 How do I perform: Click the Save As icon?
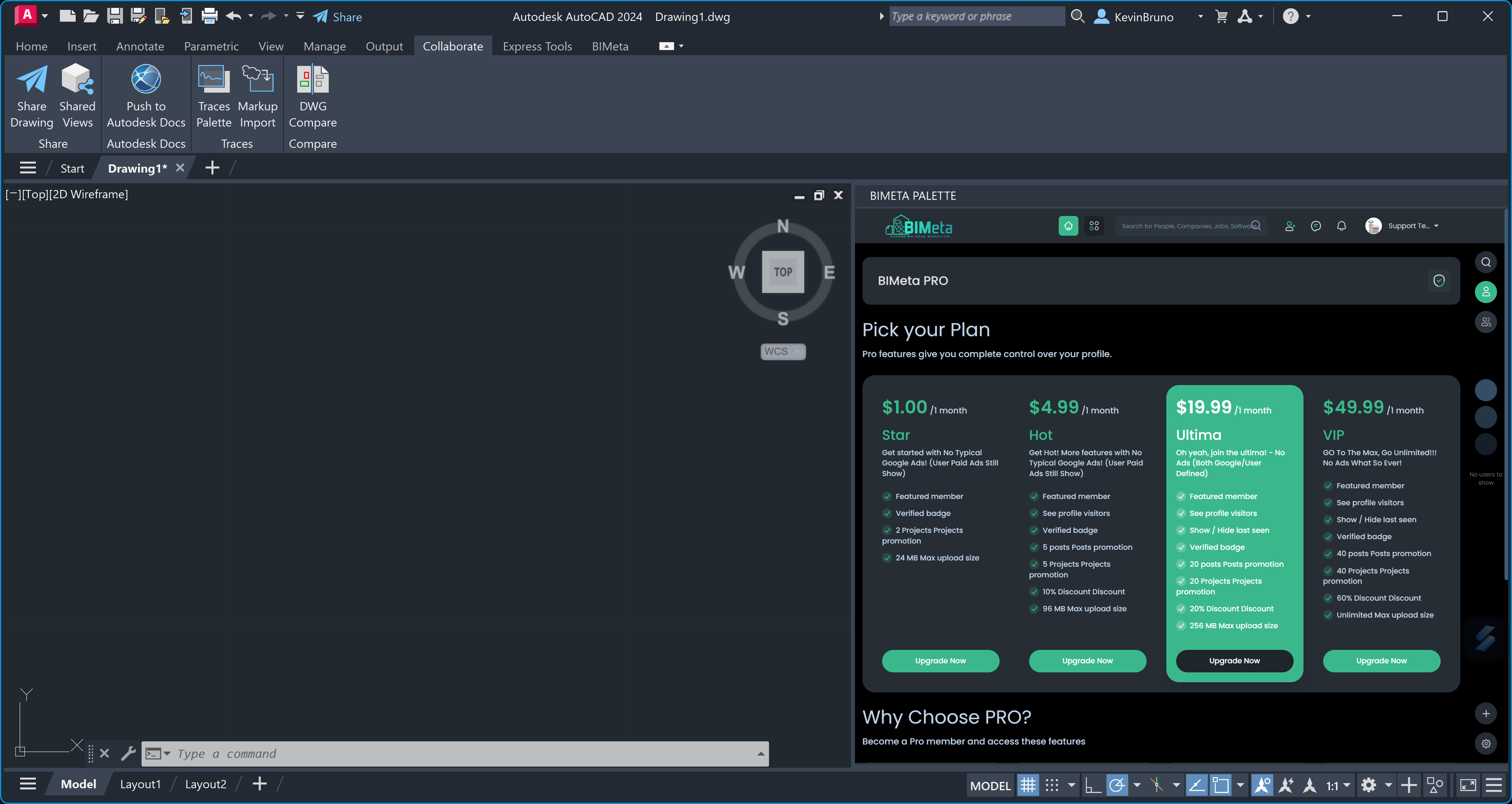pyautogui.click(x=138, y=16)
